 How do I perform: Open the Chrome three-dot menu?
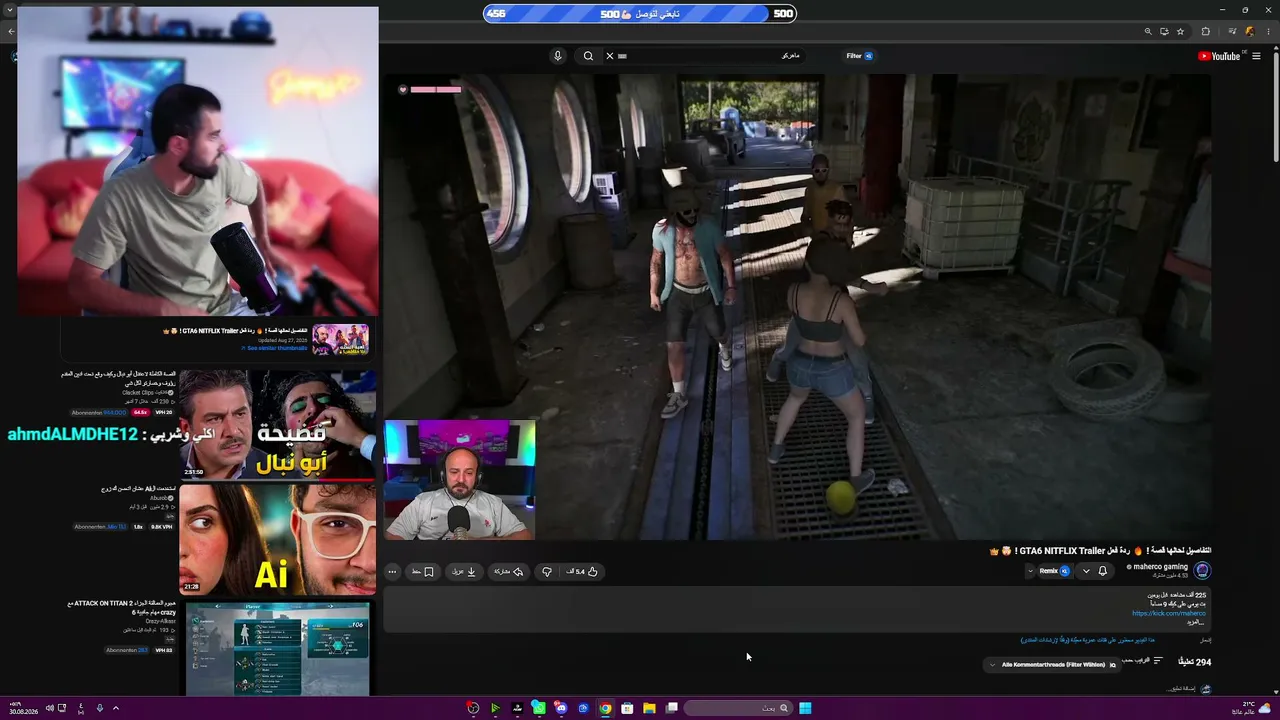point(1268,32)
